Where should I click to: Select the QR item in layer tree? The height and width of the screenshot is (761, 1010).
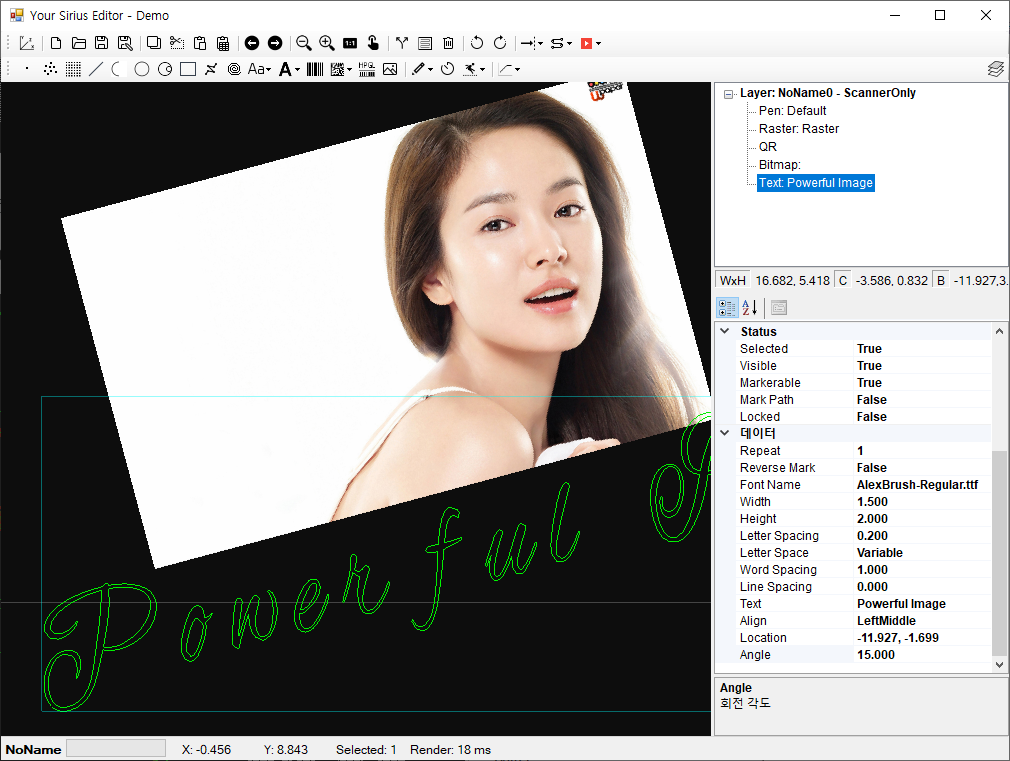coord(767,147)
